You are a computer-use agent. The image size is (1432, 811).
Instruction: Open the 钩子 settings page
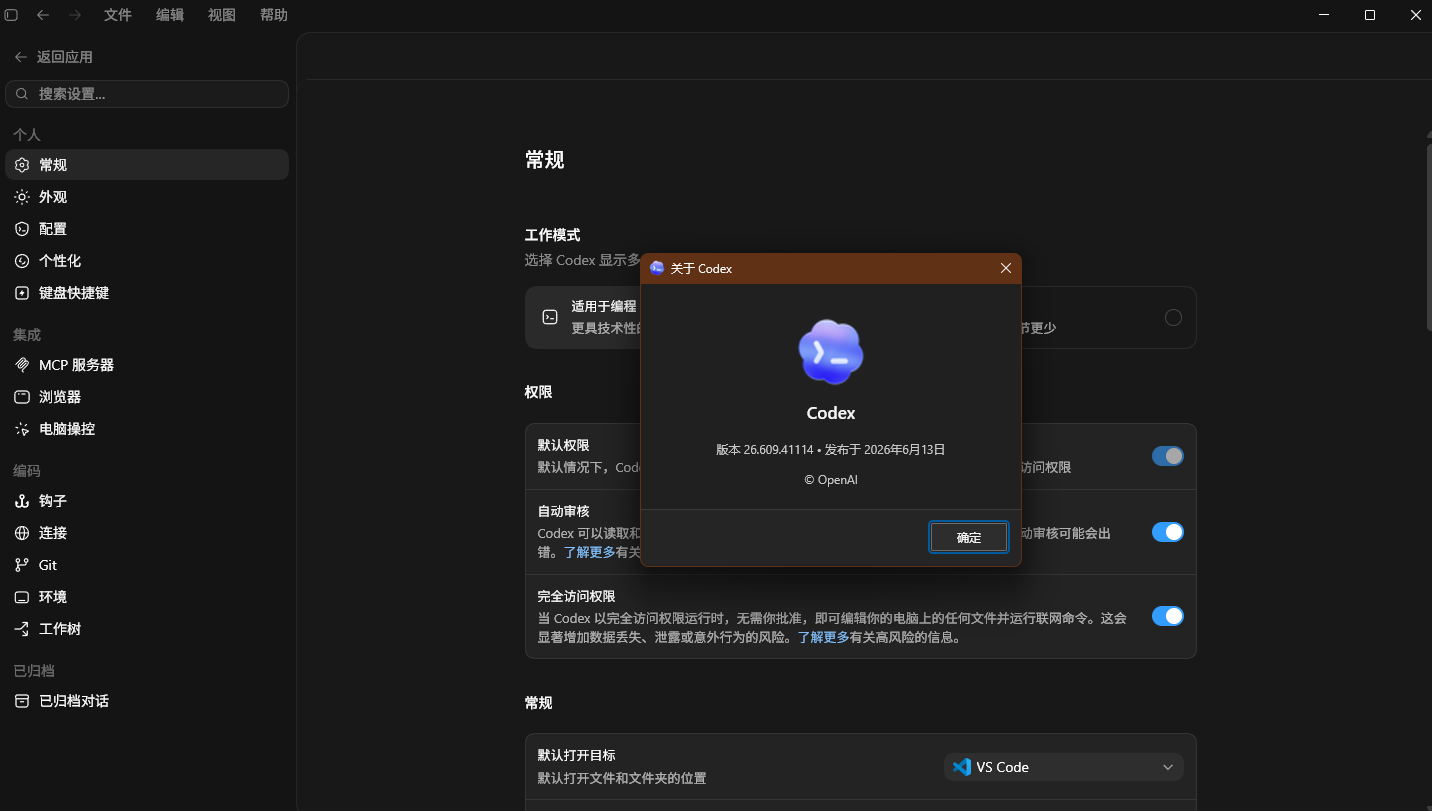(x=147, y=501)
